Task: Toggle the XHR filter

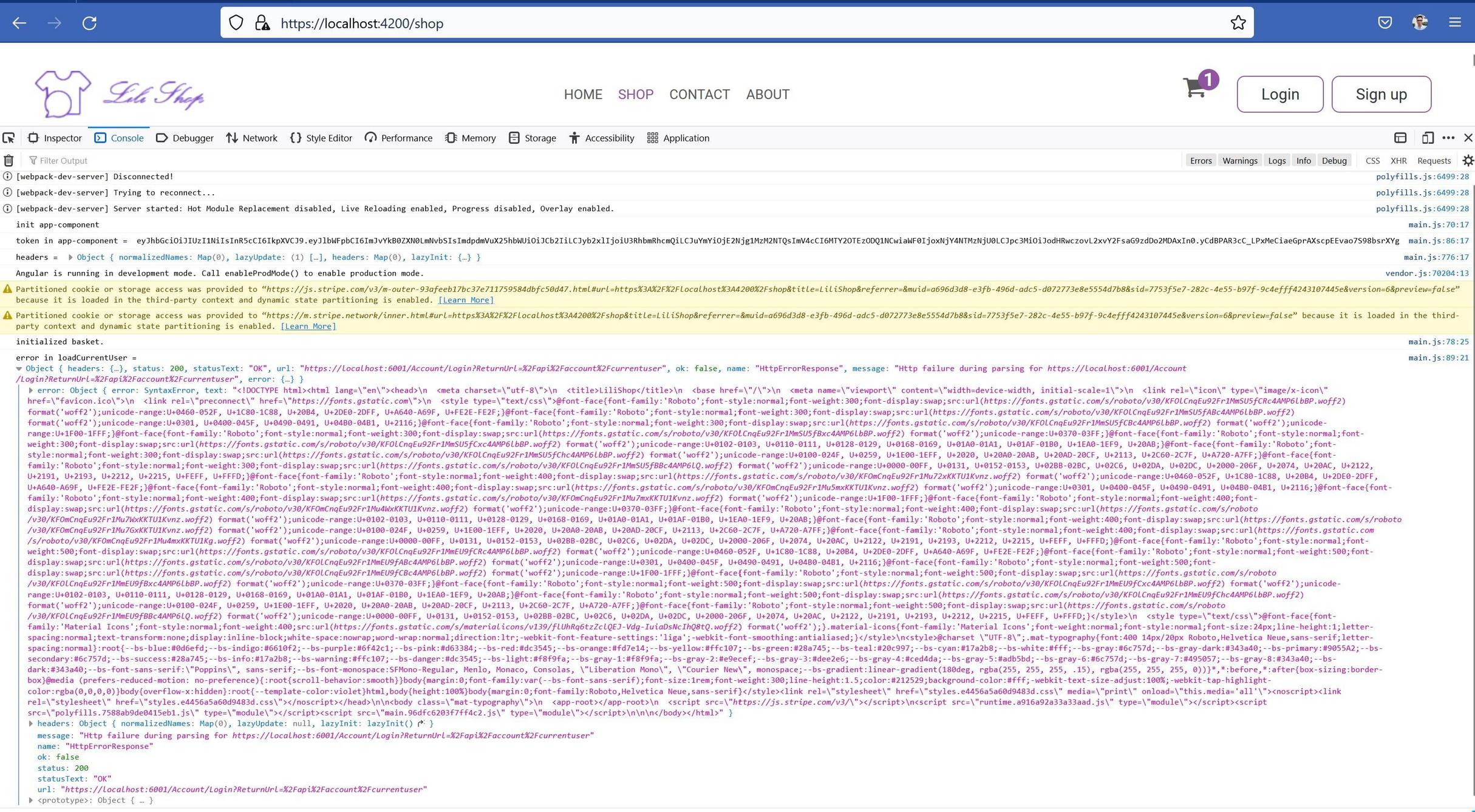Action: pyautogui.click(x=1398, y=160)
